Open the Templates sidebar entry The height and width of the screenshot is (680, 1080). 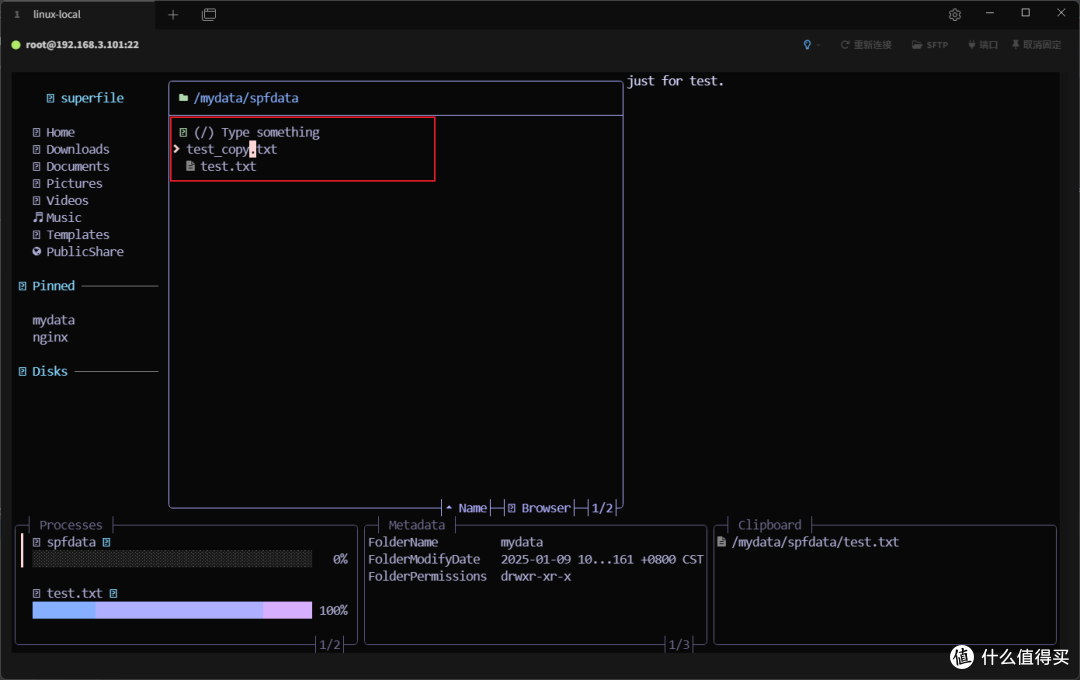(x=70, y=235)
